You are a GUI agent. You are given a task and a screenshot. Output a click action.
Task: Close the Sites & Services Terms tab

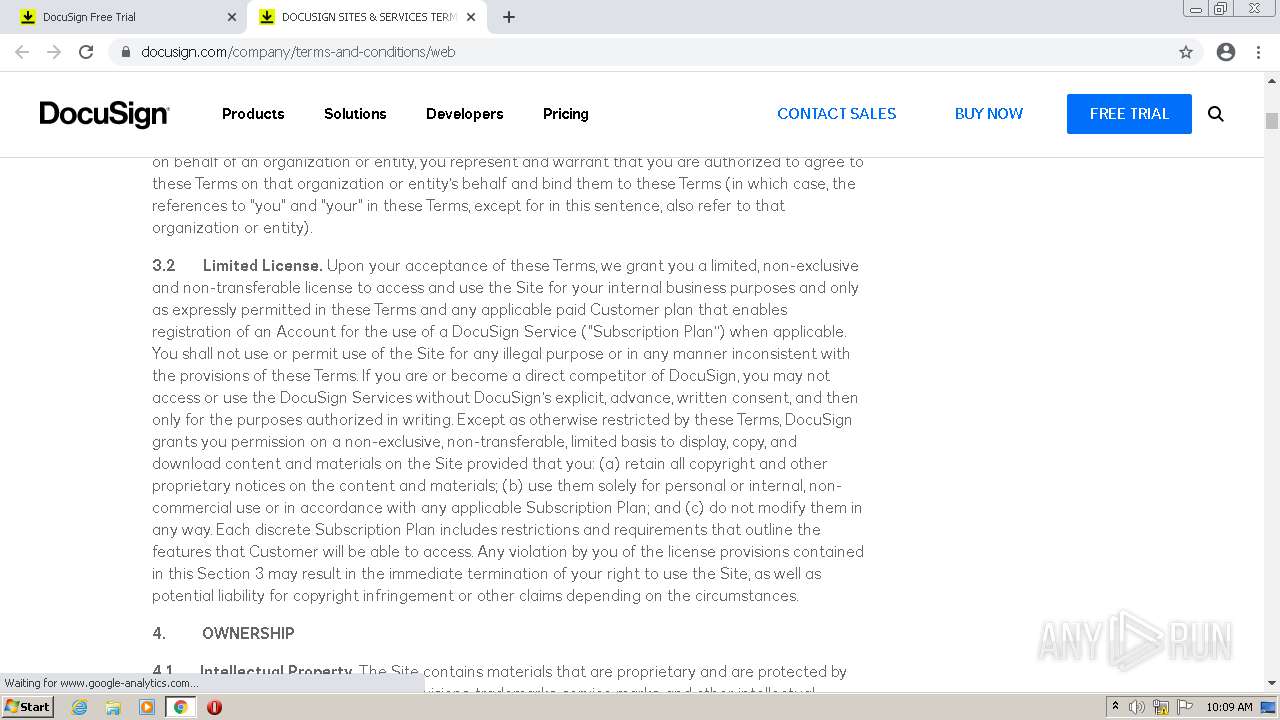pyautogui.click(x=471, y=17)
